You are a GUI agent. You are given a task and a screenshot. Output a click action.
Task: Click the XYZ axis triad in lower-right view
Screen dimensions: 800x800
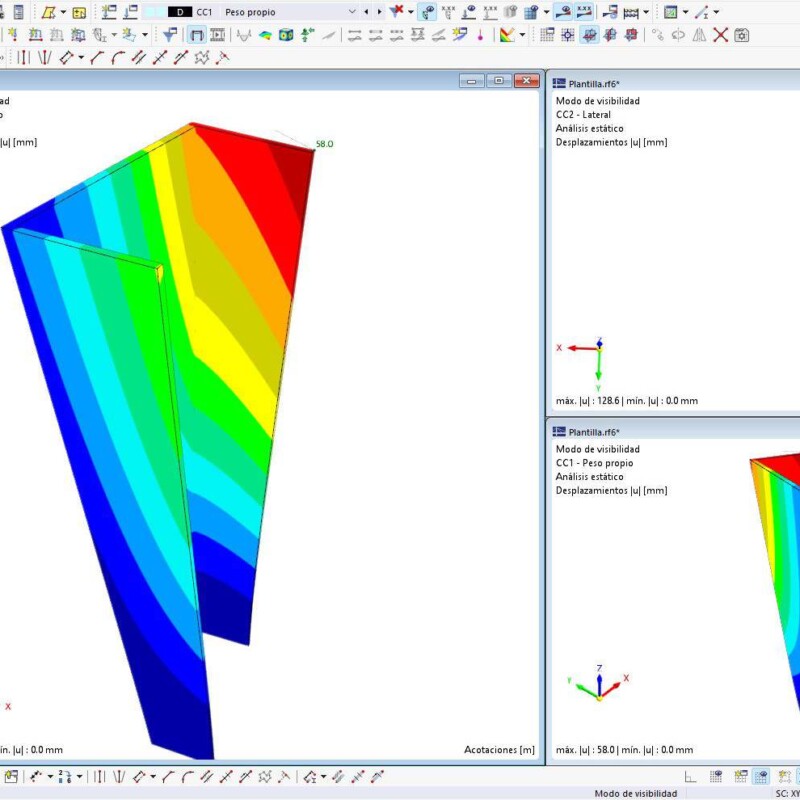[599, 683]
